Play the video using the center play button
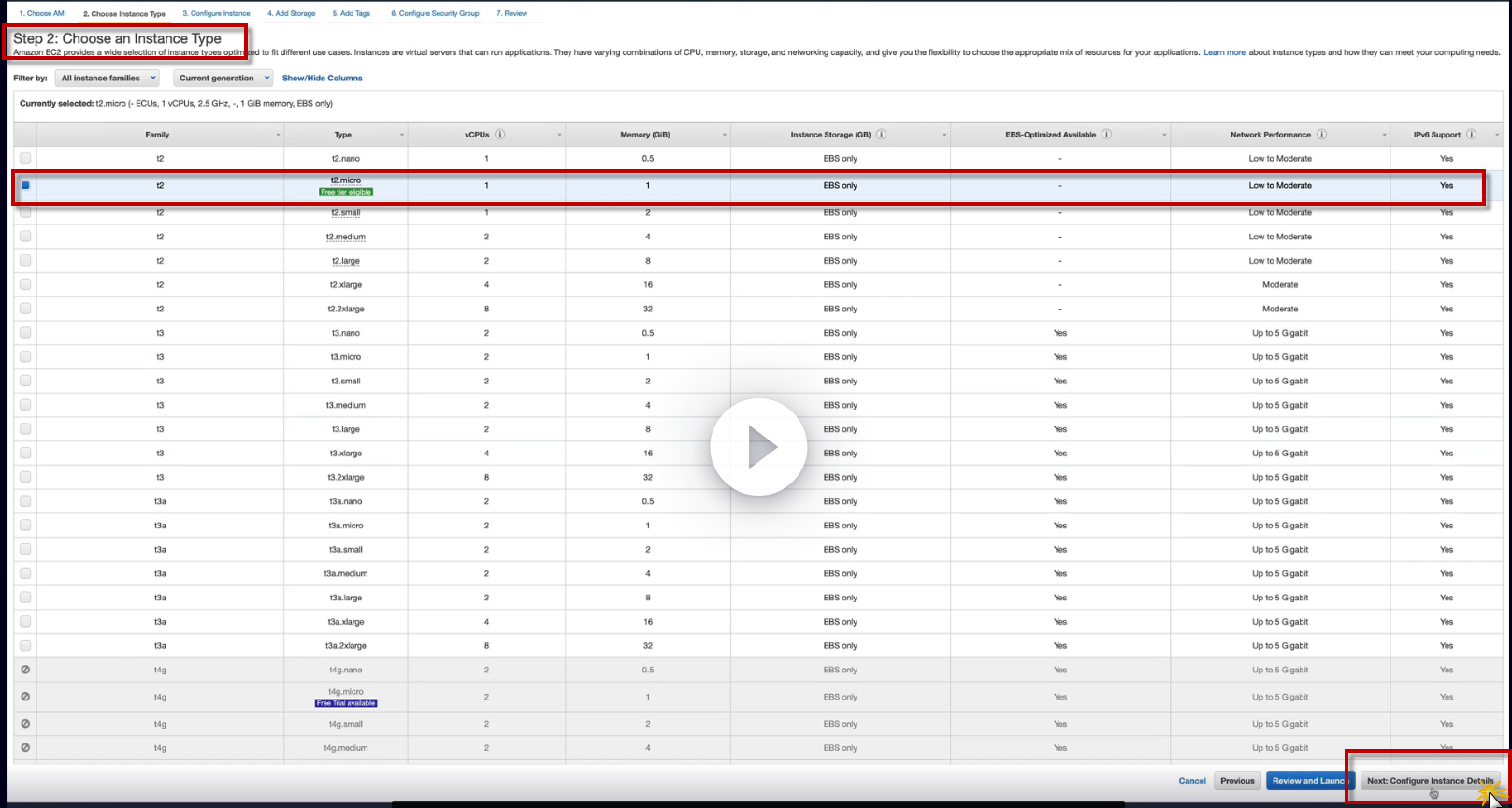The height and width of the screenshot is (808, 1512). (758, 447)
